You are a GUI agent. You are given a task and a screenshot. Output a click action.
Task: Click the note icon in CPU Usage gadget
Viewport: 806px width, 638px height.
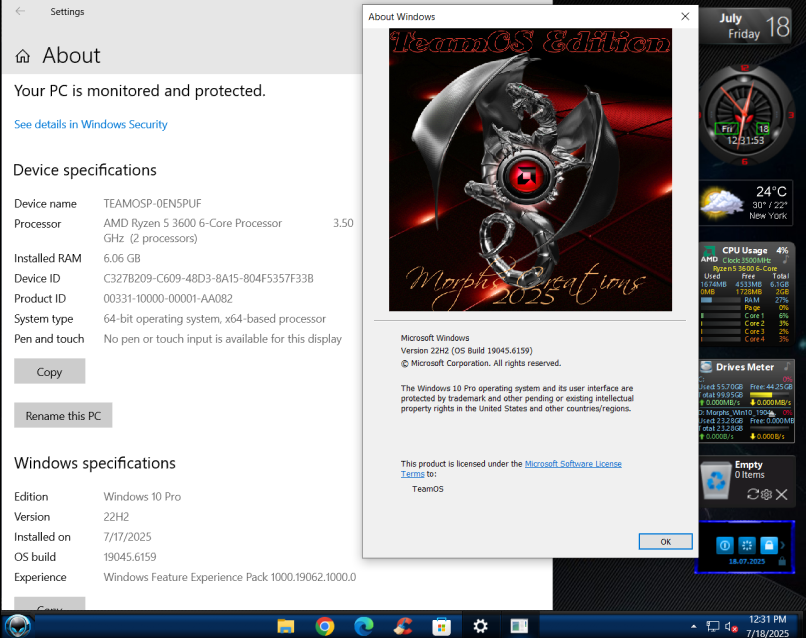click(785, 260)
